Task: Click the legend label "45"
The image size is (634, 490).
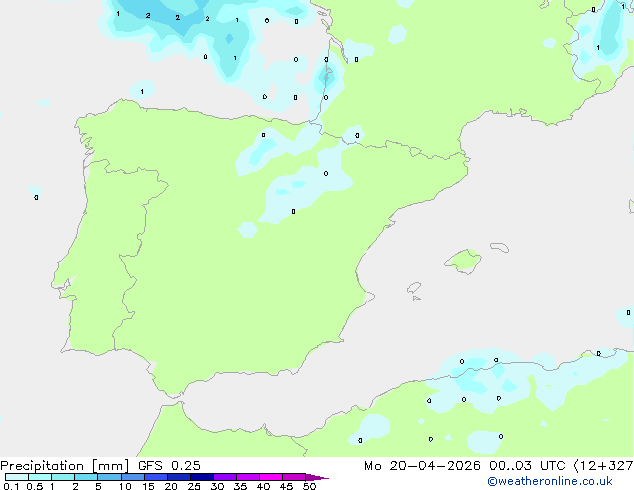Action: [286, 486]
